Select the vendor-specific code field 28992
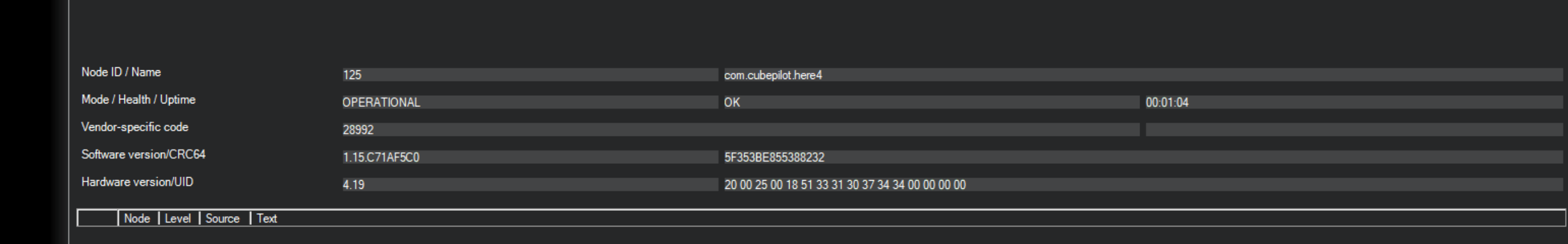The width and height of the screenshot is (1568, 244). [740, 130]
